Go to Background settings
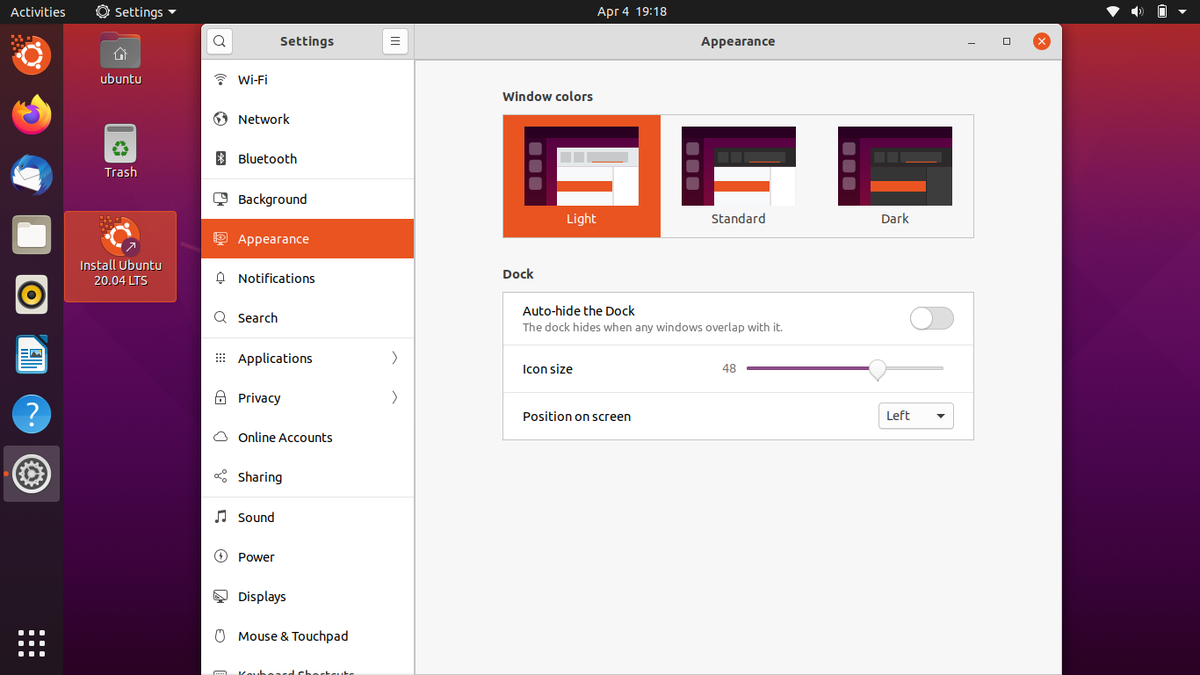Screen dimensions: 1200x675 click(307, 199)
